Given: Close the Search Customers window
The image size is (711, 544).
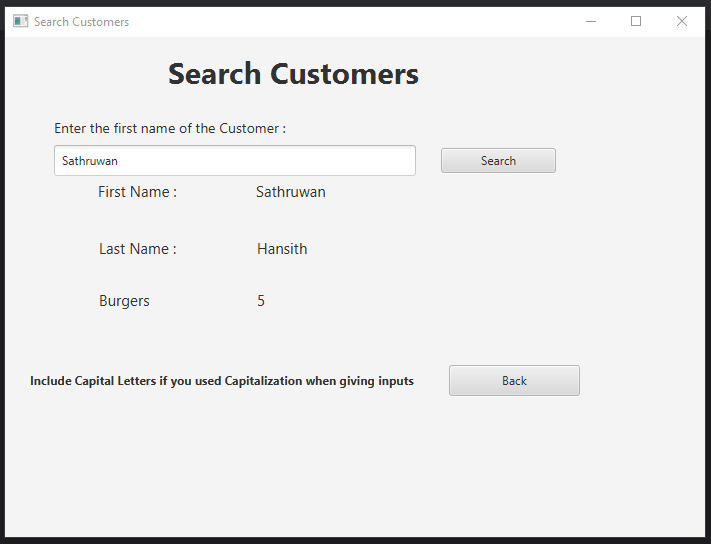Looking at the screenshot, I should tap(682, 21).
